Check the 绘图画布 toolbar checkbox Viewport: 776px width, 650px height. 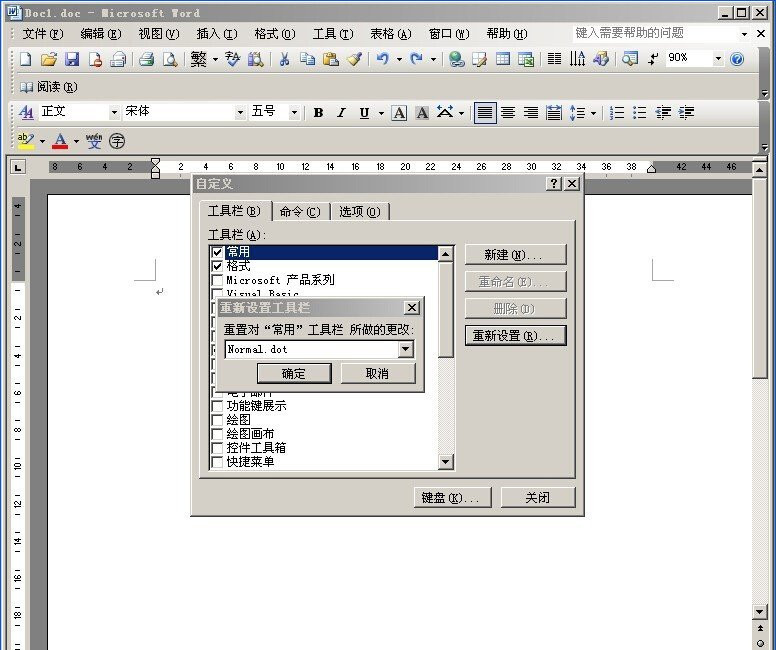[217, 434]
